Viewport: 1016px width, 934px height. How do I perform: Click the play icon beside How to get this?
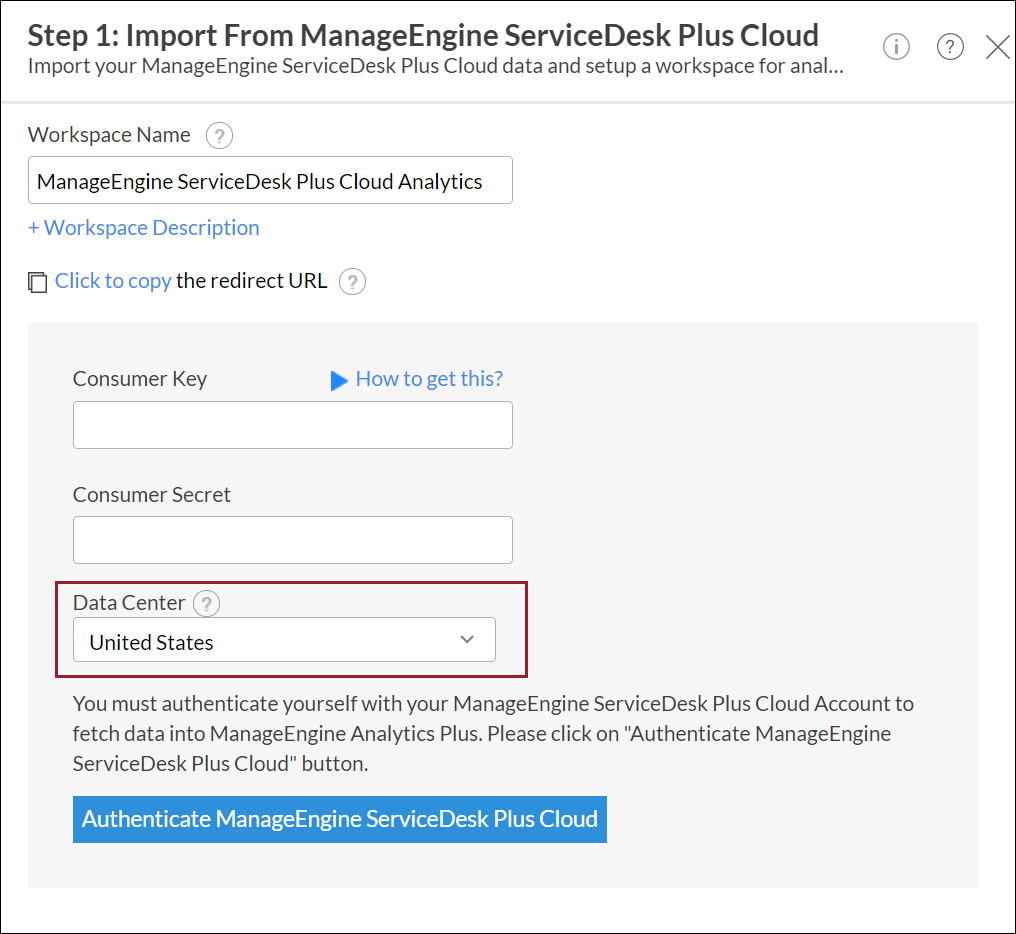(339, 380)
